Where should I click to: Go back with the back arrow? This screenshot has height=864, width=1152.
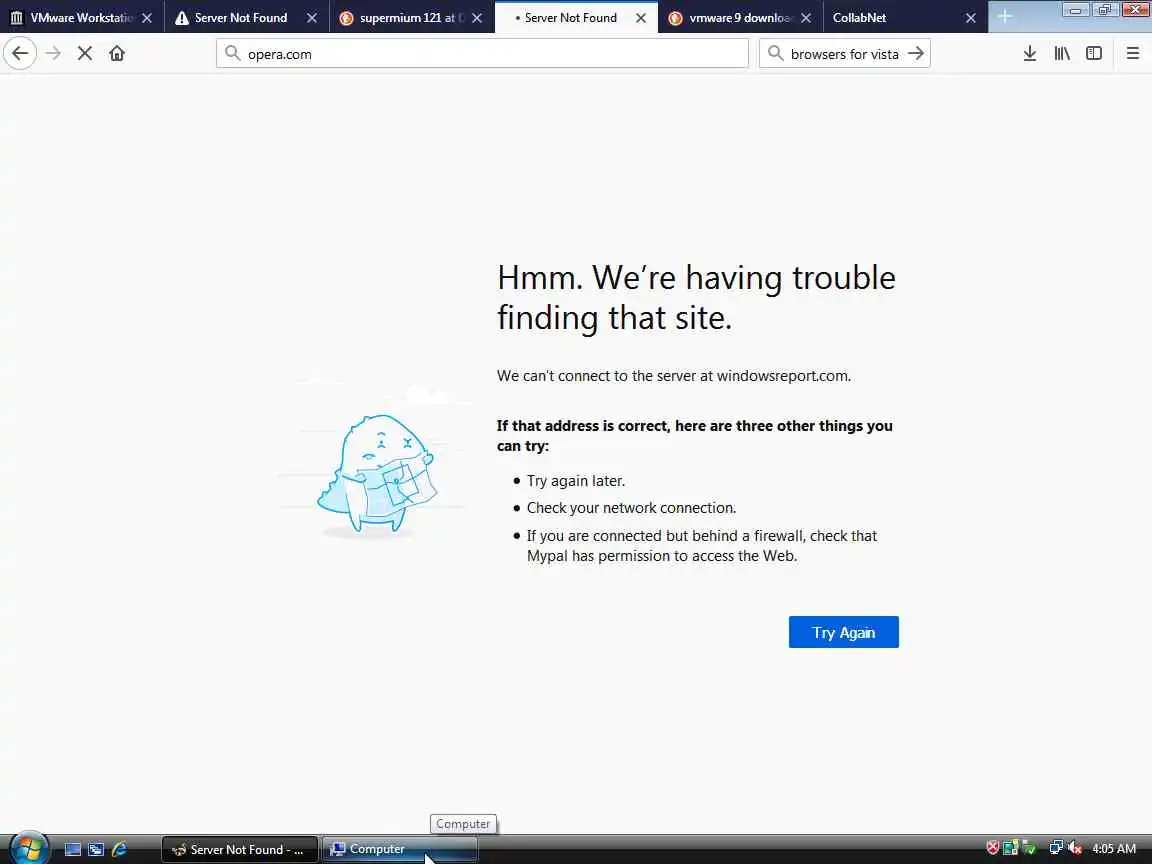click(x=20, y=54)
